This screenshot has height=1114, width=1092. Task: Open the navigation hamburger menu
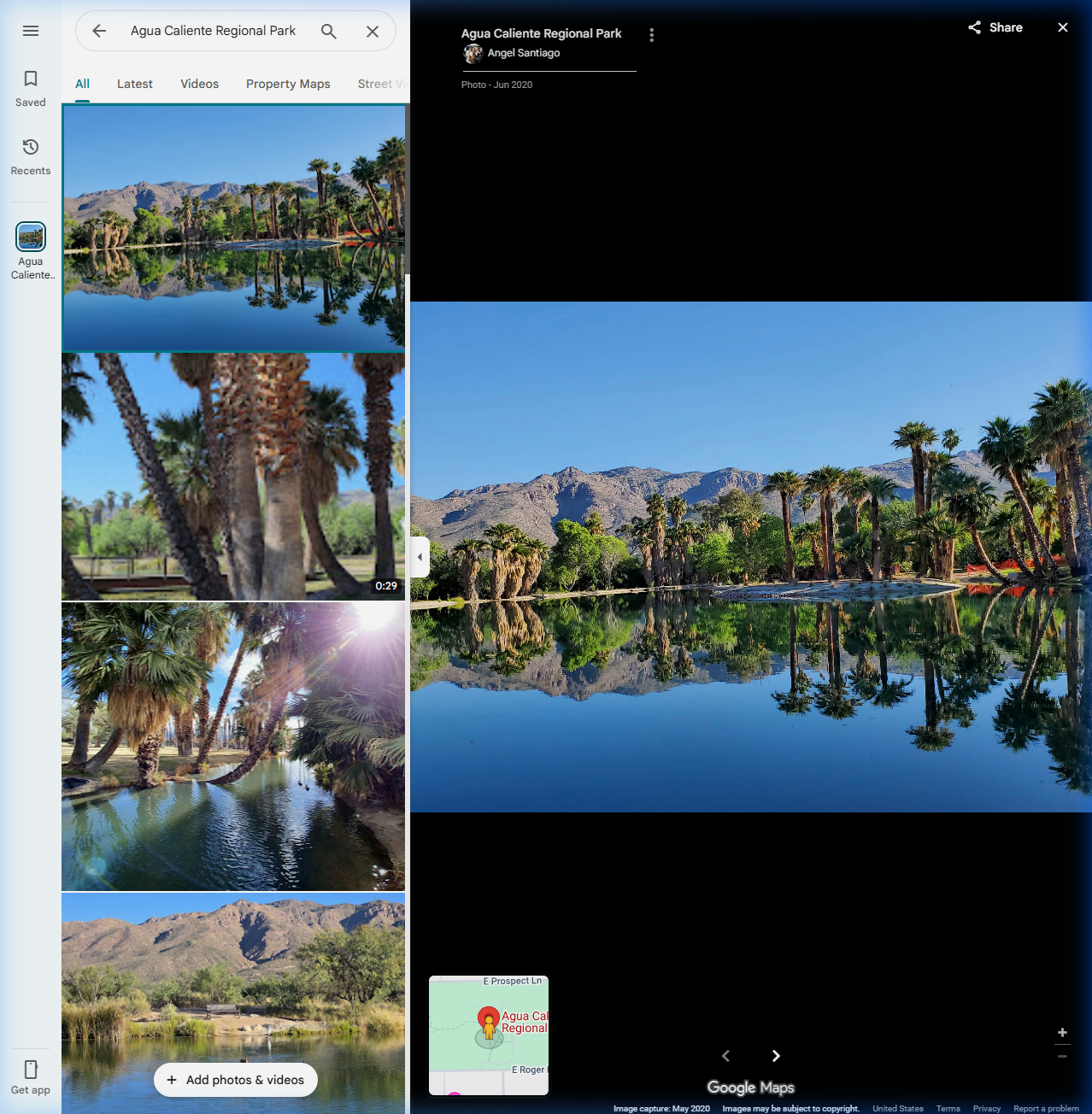coord(30,30)
